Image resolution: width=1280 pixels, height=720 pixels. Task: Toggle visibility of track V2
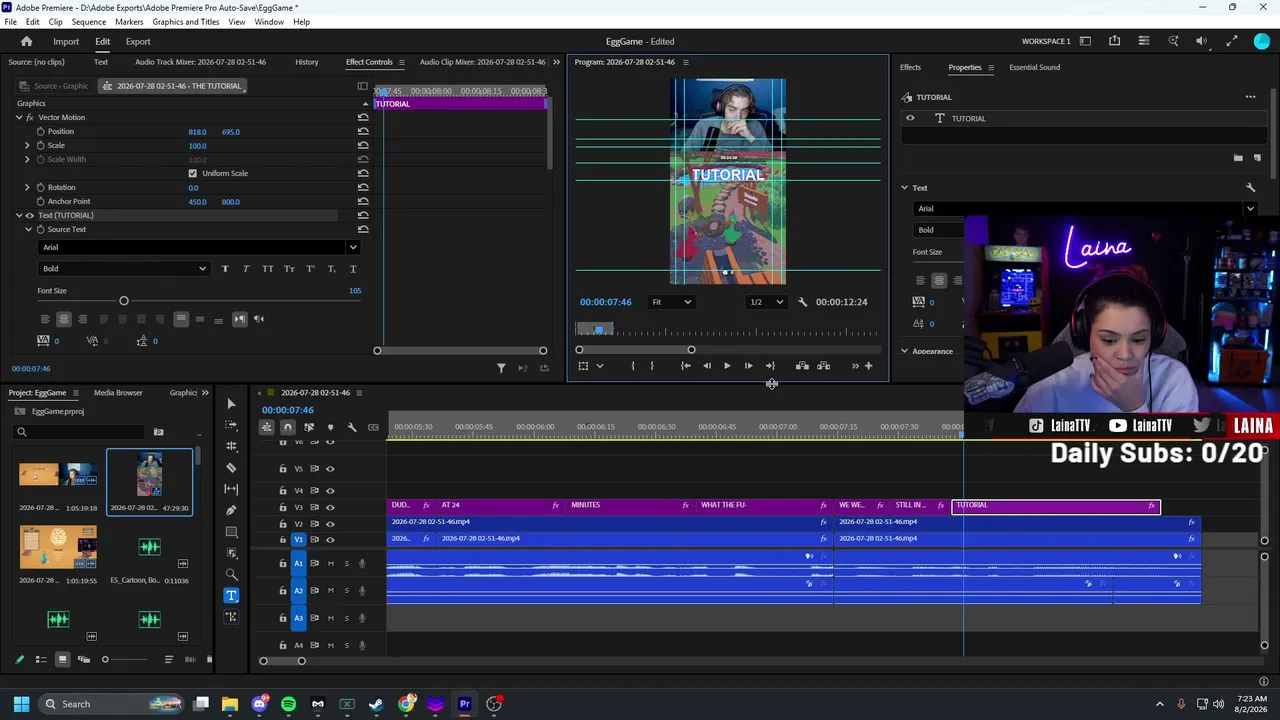(x=330, y=524)
